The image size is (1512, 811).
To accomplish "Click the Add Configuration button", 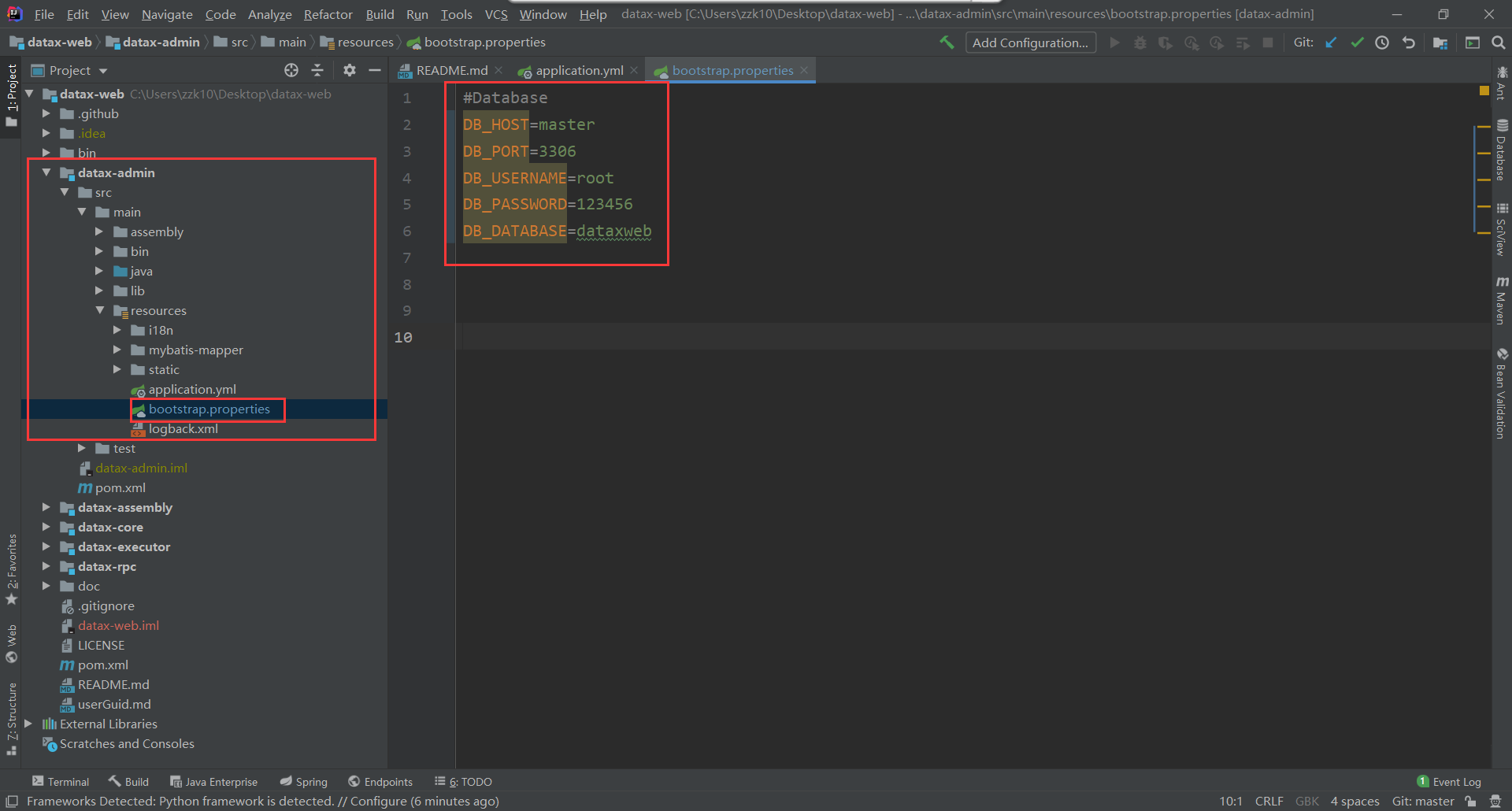I will tap(1030, 43).
